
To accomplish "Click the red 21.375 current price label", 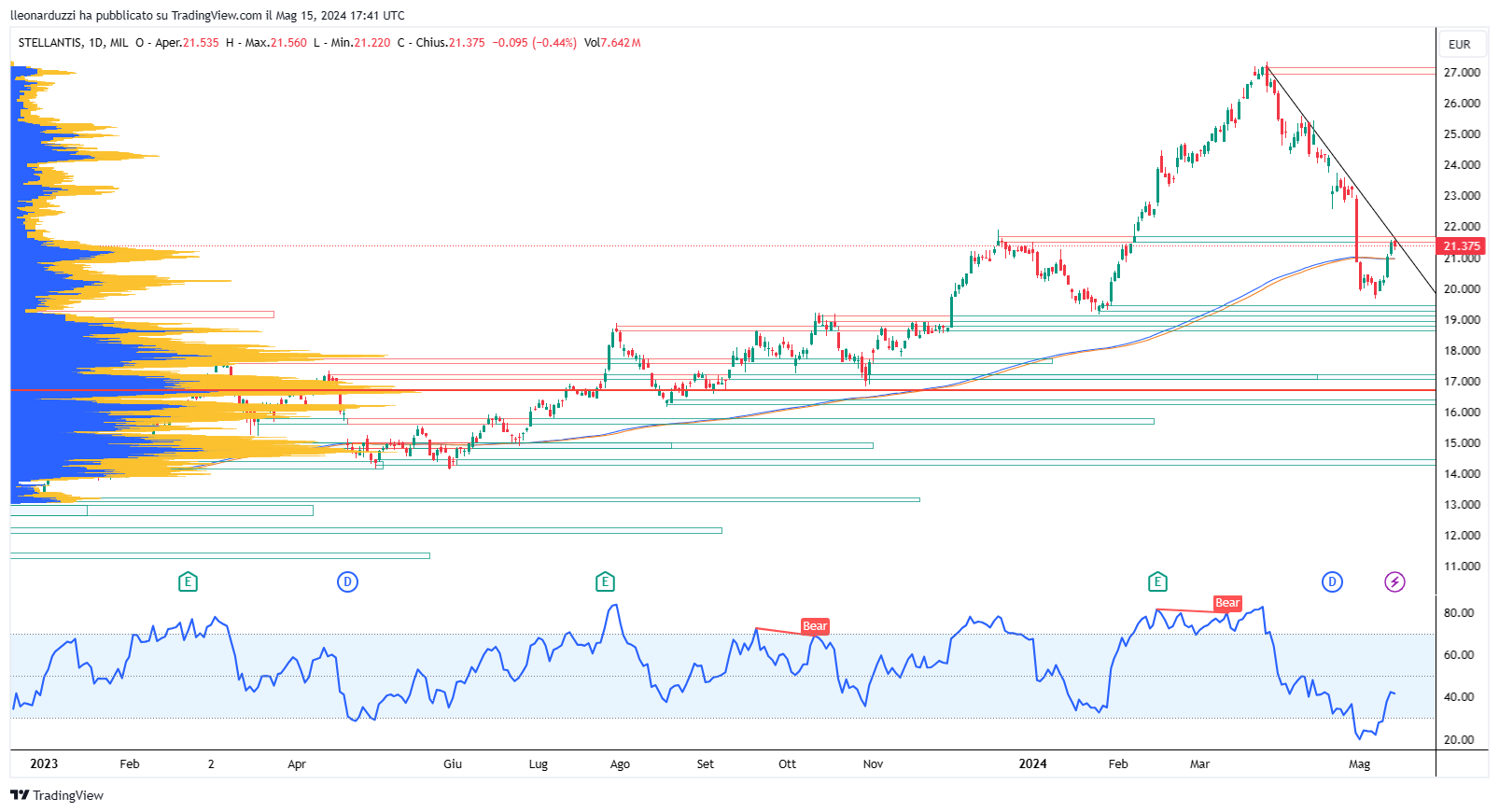I will (x=1462, y=246).
